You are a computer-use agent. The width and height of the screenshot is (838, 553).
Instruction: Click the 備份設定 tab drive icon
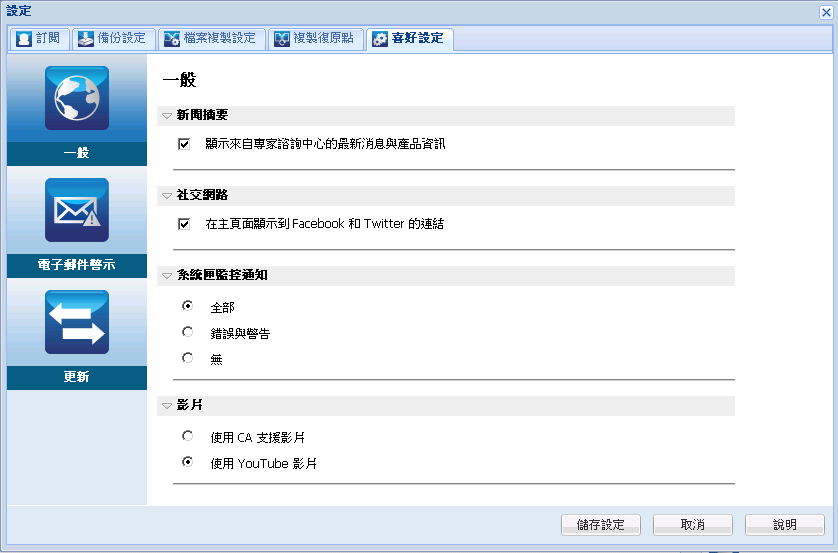point(86,38)
